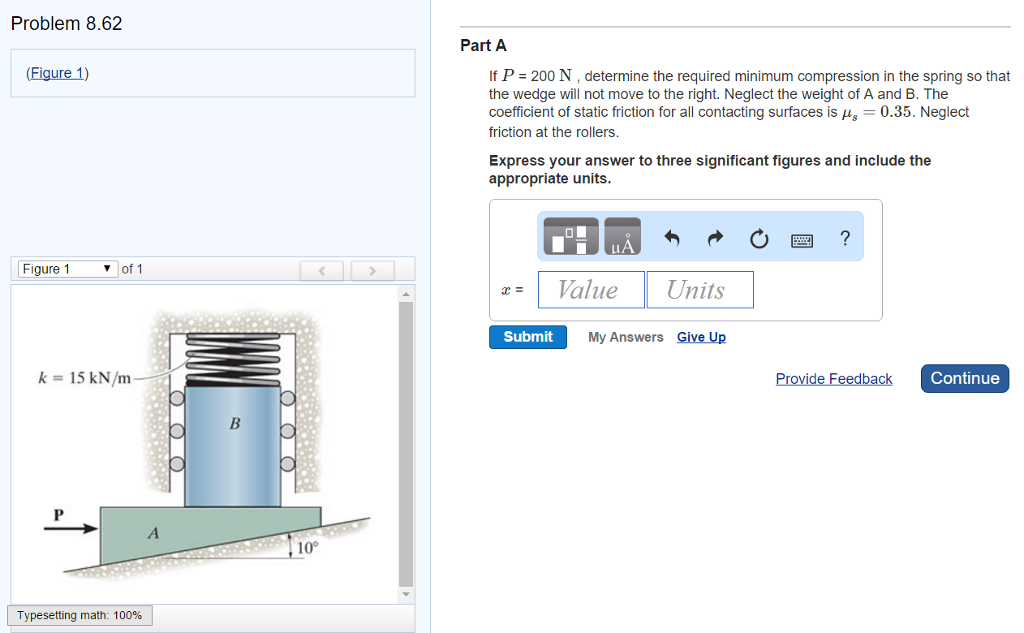
Task: Open Figure 1 from the problem statement
Action: (x=57, y=72)
